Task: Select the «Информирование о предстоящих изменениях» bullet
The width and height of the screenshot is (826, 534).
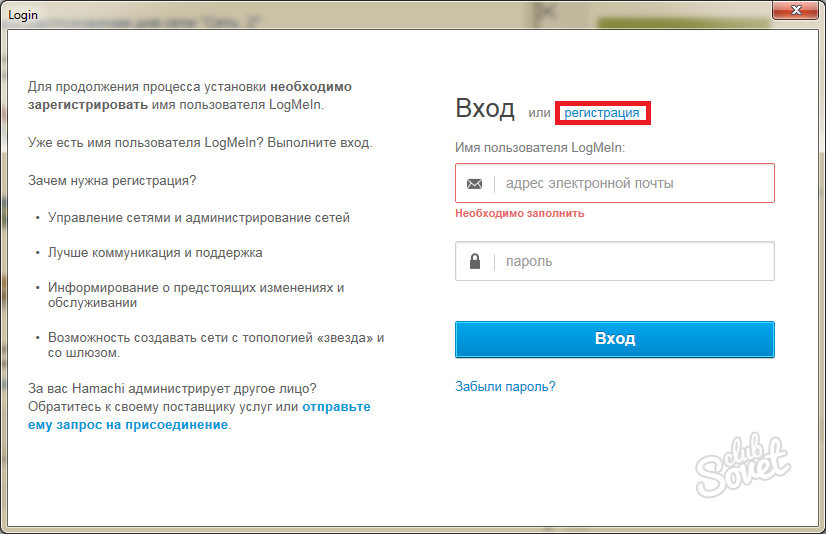Action: (x=195, y=288)
